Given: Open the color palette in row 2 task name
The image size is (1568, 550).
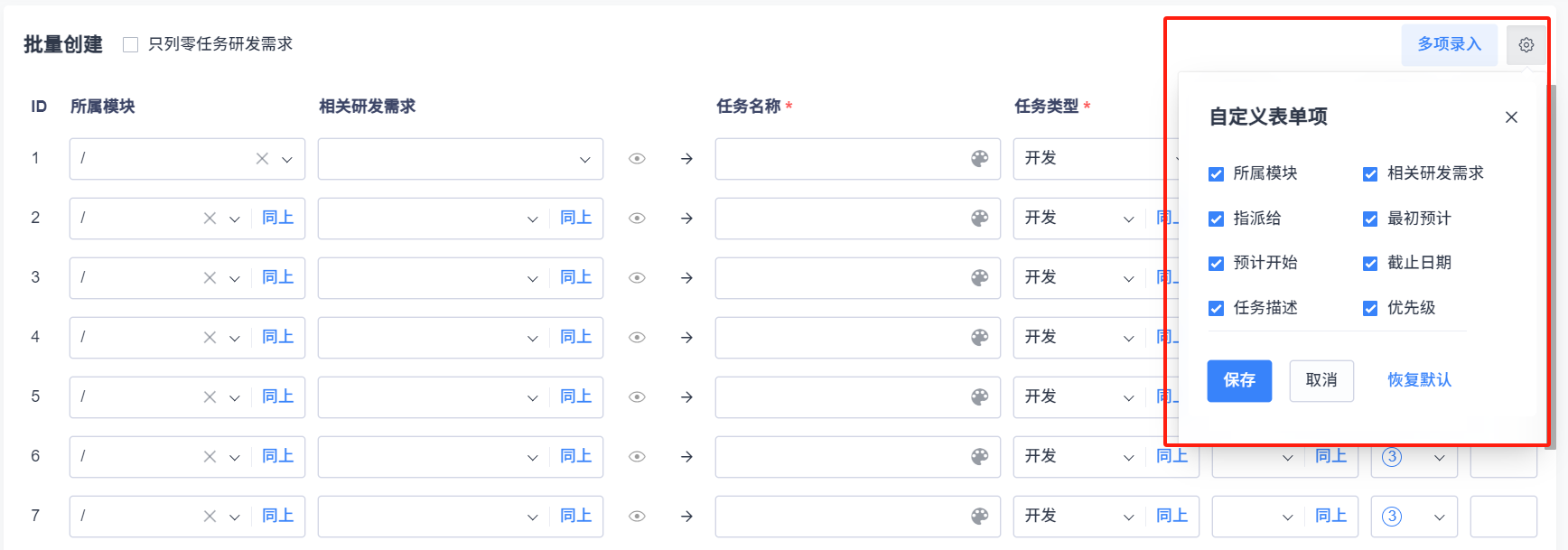Looking at the screenshot, I should (979, 219).
